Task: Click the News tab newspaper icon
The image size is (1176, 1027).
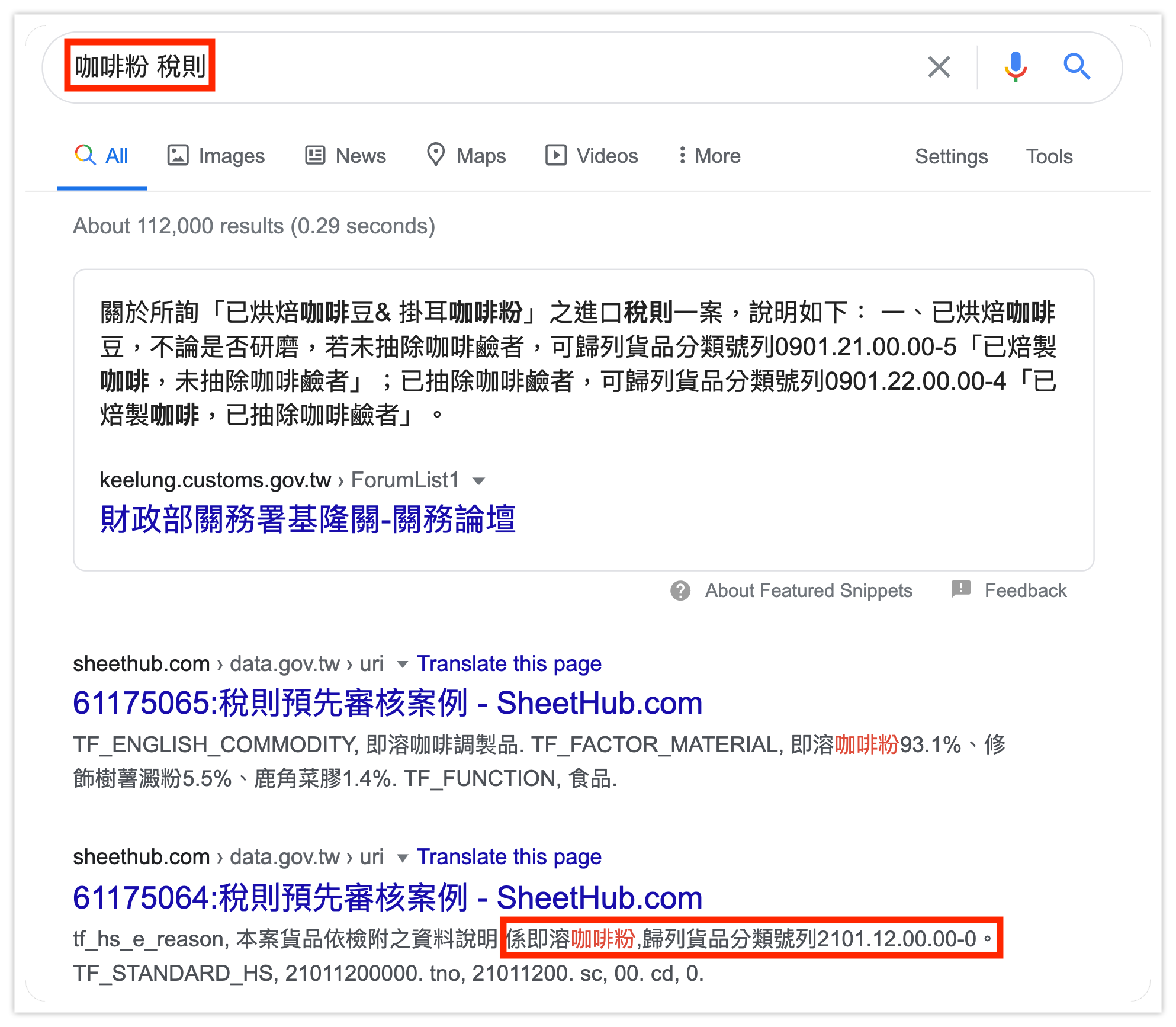Action: click(x=315, y=155)
